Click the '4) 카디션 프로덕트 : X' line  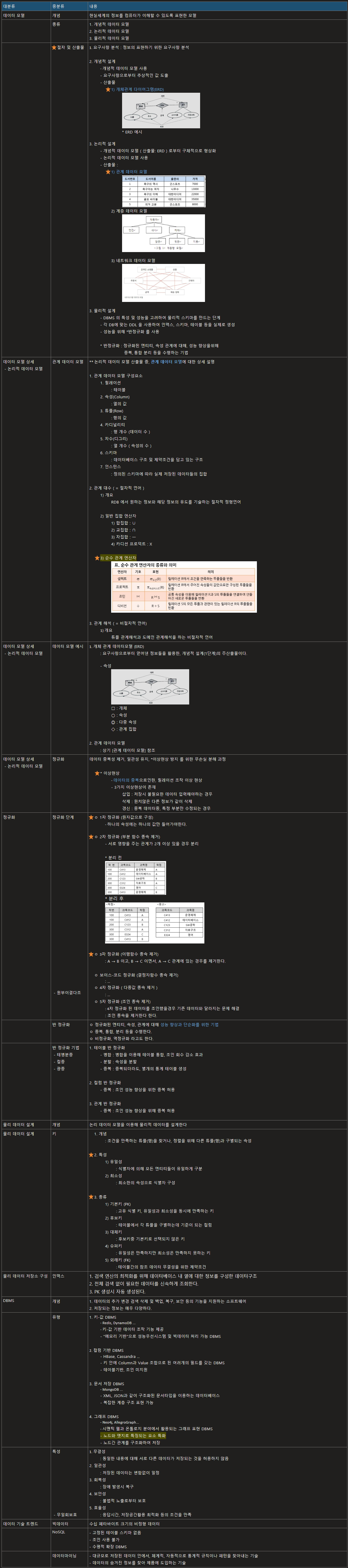[x=131, y=544]
